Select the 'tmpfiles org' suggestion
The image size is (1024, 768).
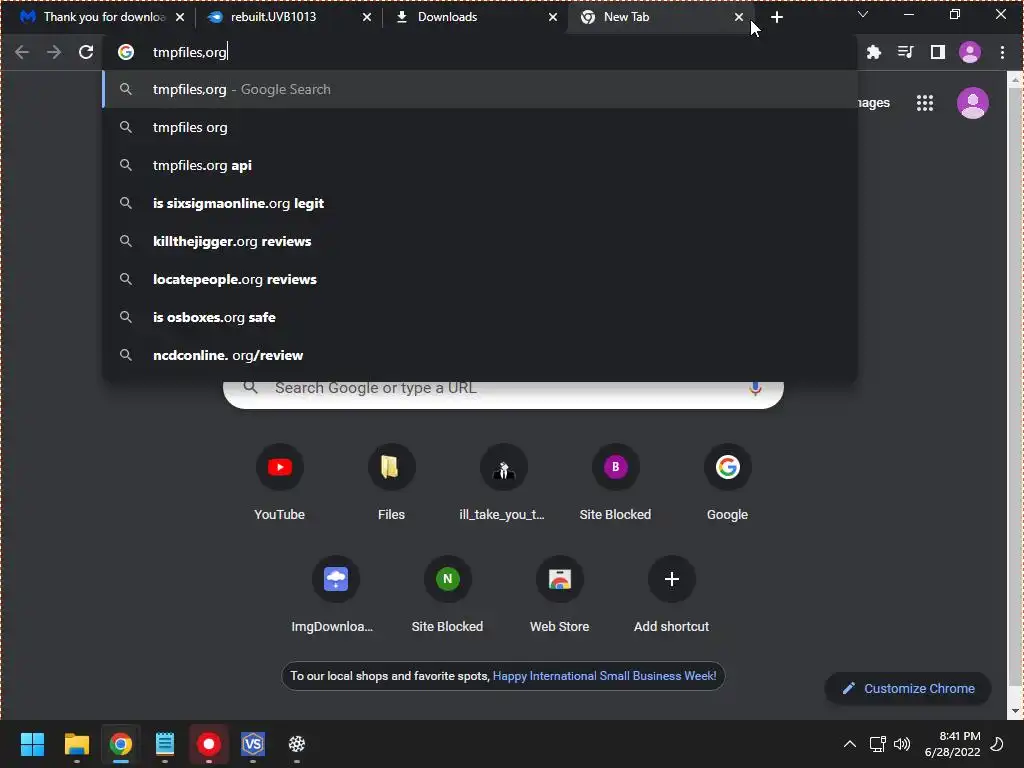(480, 127)
